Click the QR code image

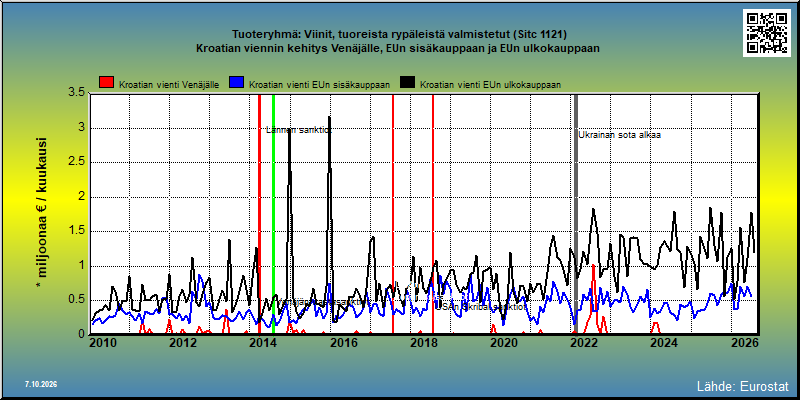click(x=769, y=33)
